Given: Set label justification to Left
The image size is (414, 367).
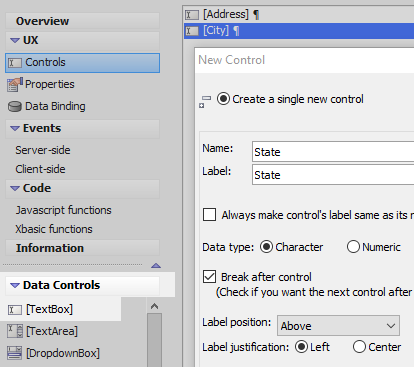Looking at the screenshot, I should [301, 347].
